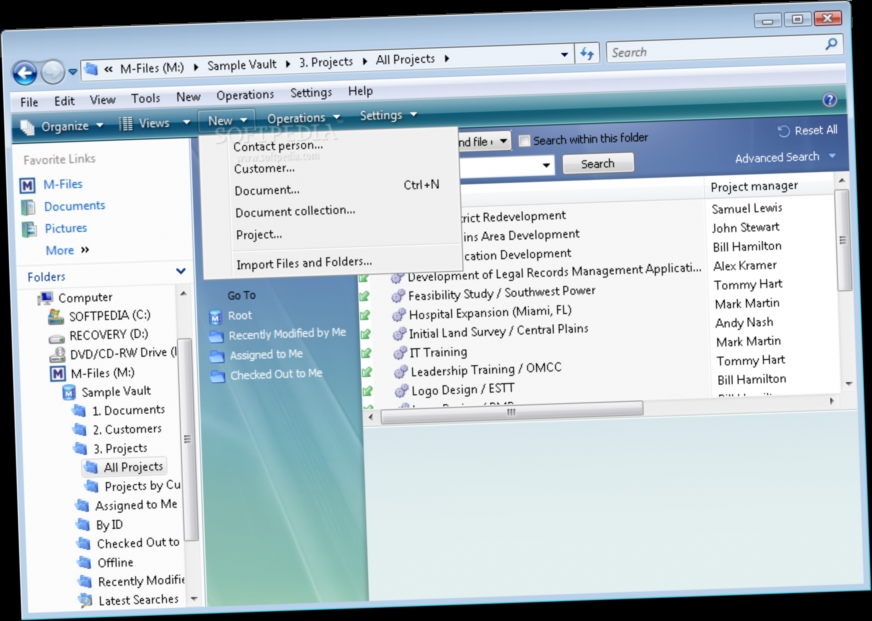Screen dimensions: 872x621
Task: Open the File menu
Action: 29,102
